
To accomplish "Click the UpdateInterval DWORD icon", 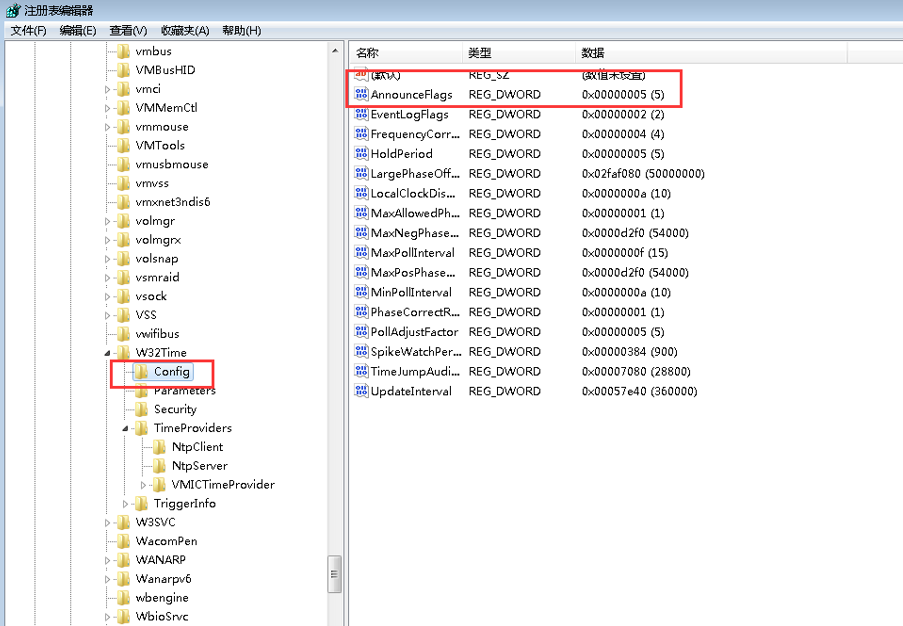I will [x=361, y=391].
